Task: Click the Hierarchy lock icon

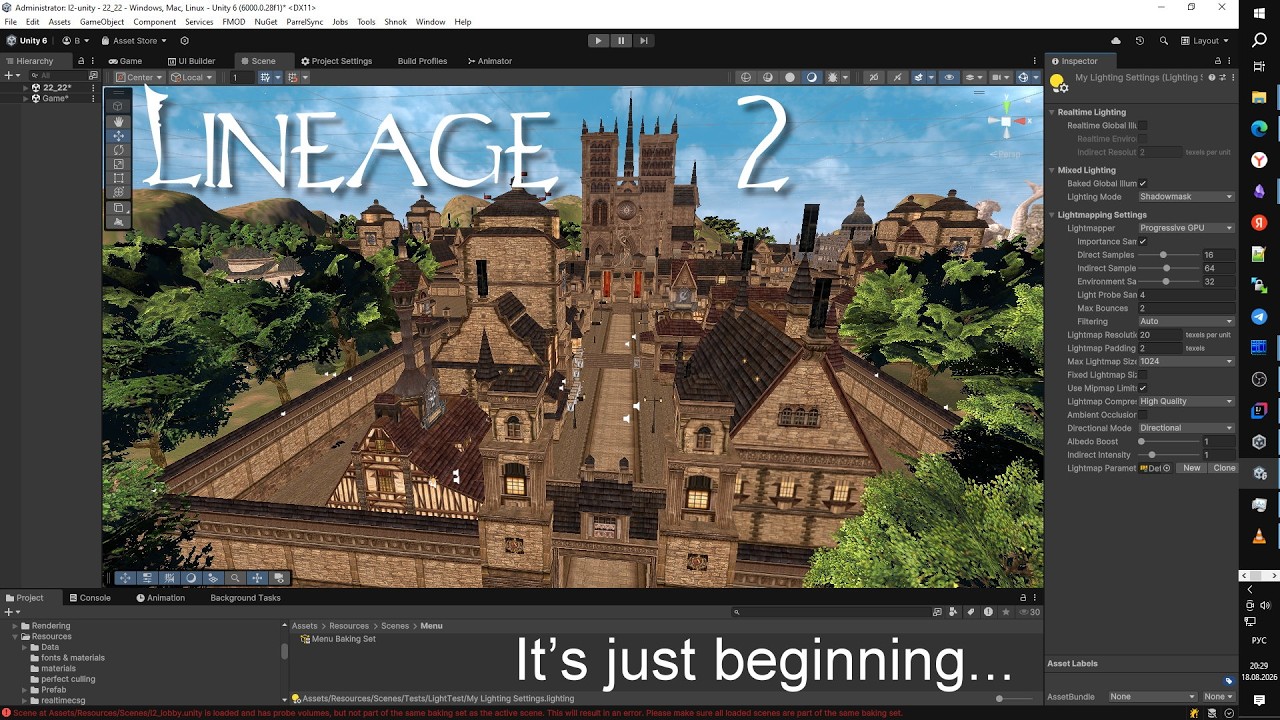Action: click(x=82, y=61)
